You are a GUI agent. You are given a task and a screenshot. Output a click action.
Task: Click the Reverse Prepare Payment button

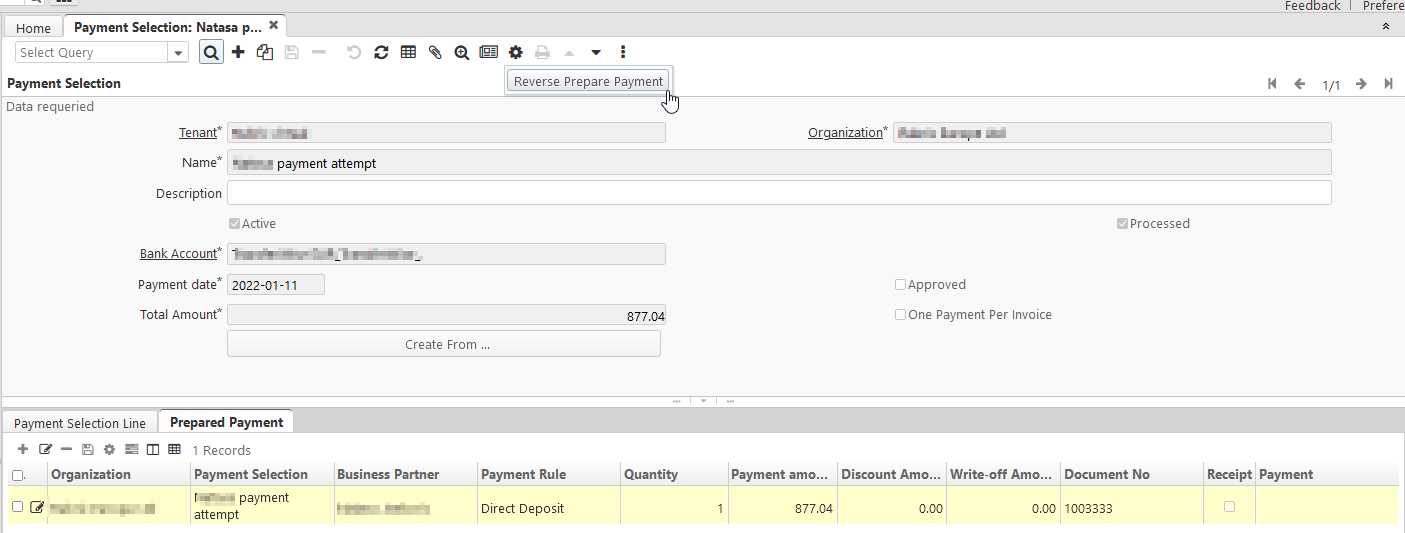pyautogui.click(x=588, y=81)
